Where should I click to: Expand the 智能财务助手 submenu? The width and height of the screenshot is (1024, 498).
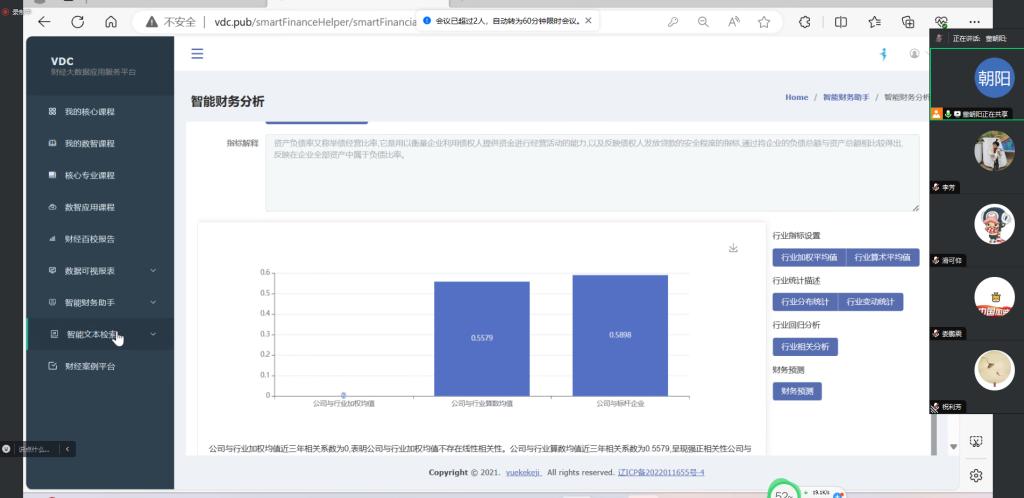153,302
